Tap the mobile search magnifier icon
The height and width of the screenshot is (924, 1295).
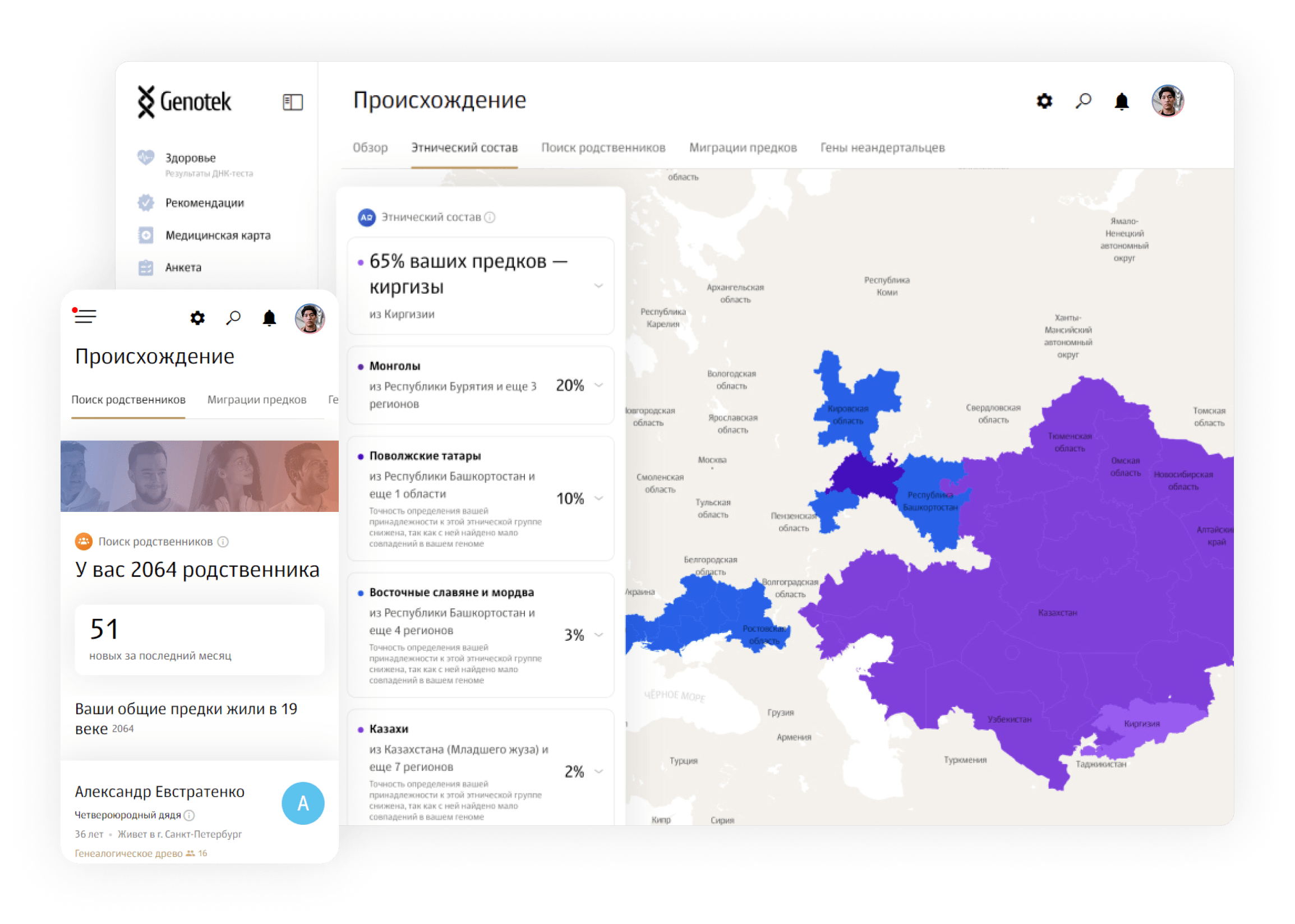(233, 317)
